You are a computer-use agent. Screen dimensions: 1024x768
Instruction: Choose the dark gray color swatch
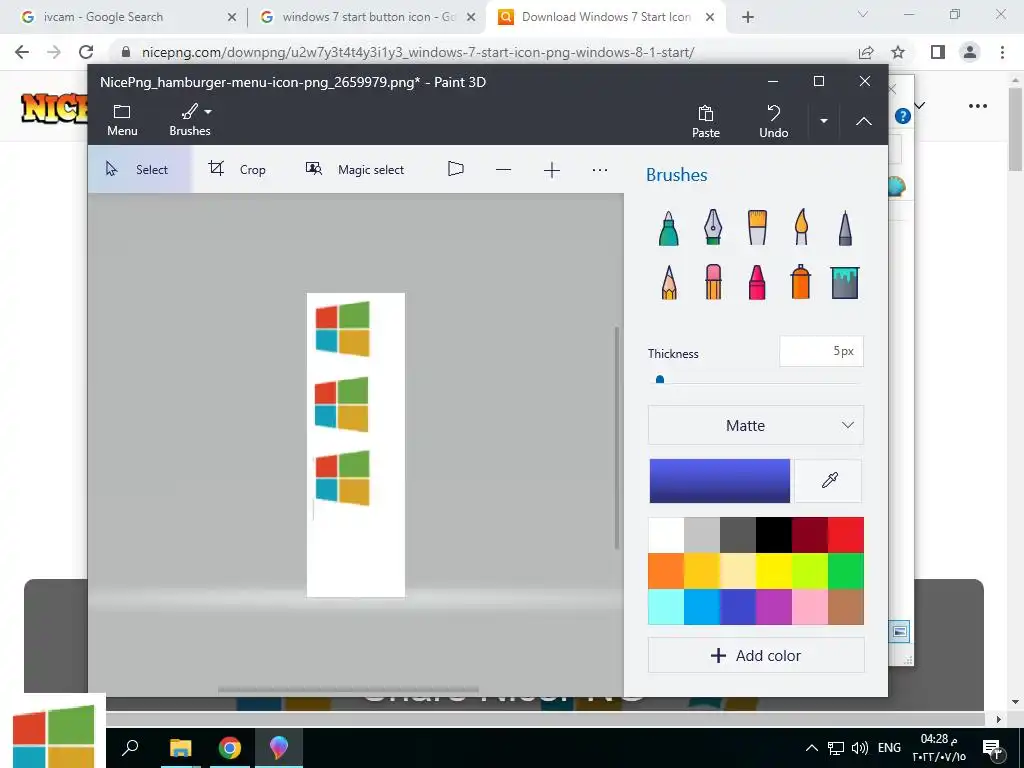click(738, 535)
